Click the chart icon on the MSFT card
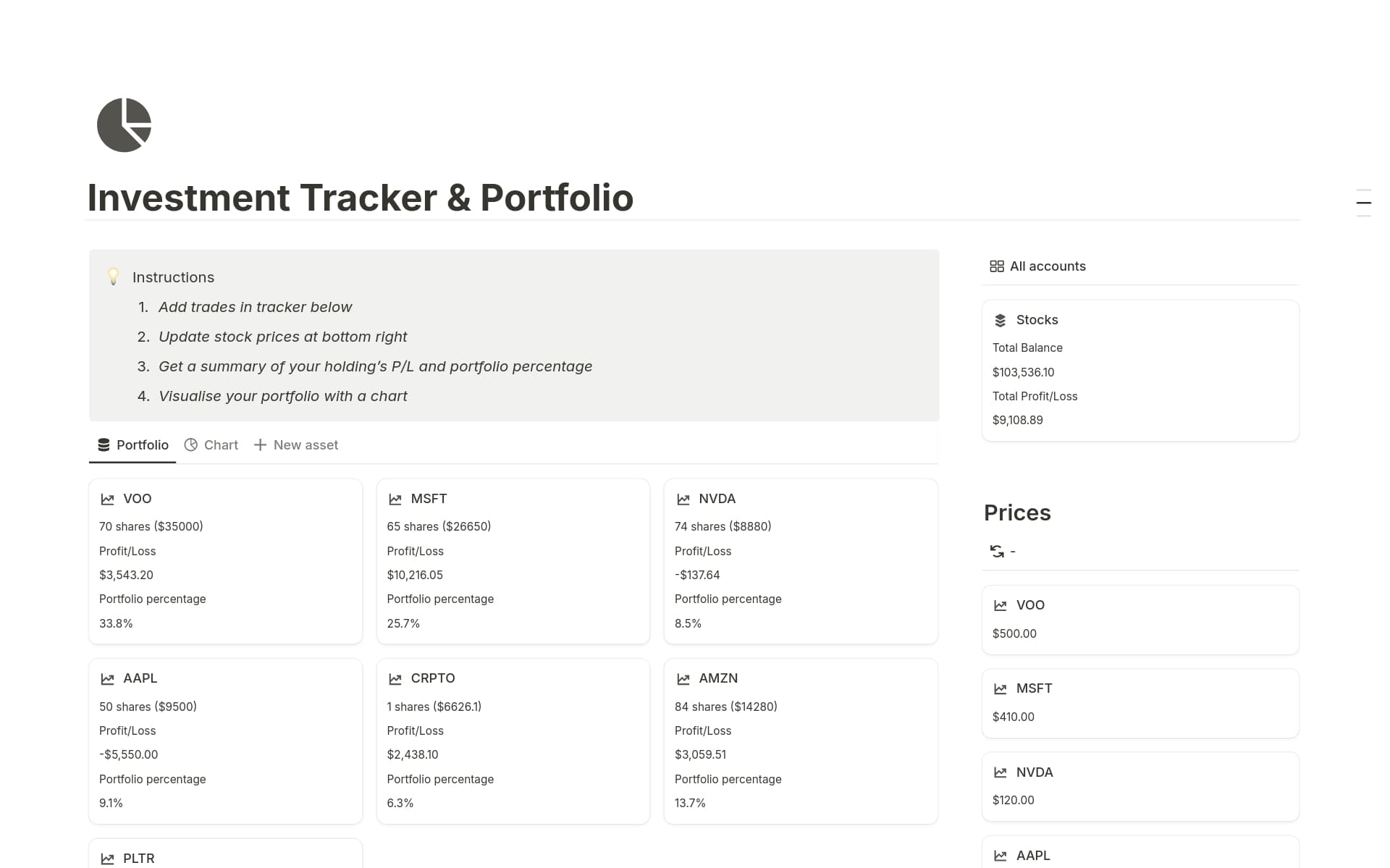The image size is (1390, 868). [x=395, y=499]
